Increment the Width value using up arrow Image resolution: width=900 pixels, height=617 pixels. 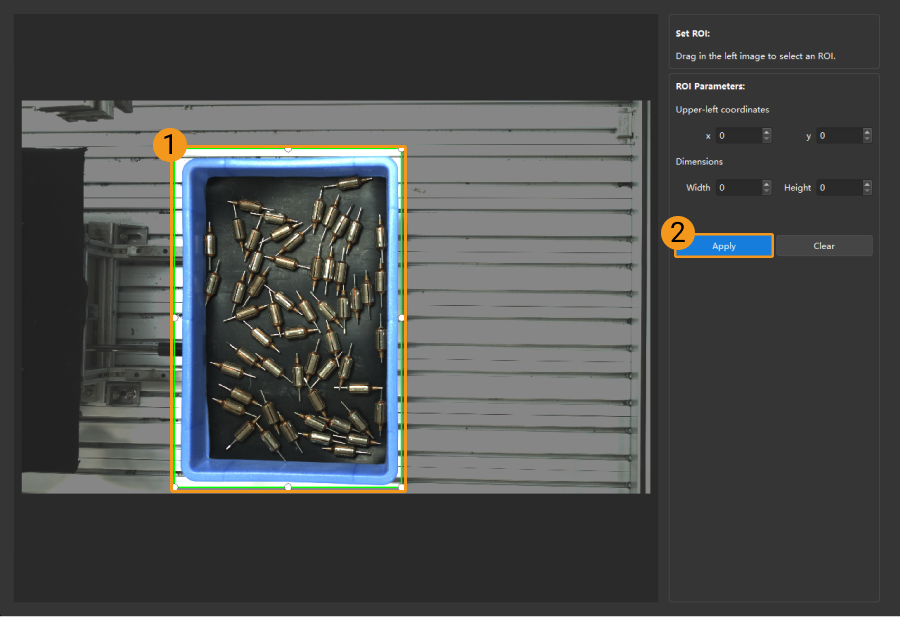click(767, 184)
